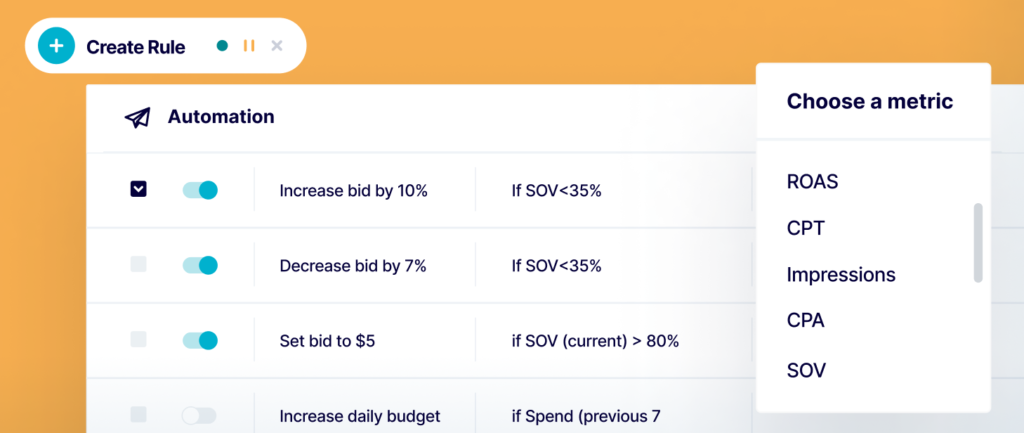The width and height of the screenshot is (1024, 433).
Task: Choose ROAS from the metric list
Action: [x=812, y=182]
